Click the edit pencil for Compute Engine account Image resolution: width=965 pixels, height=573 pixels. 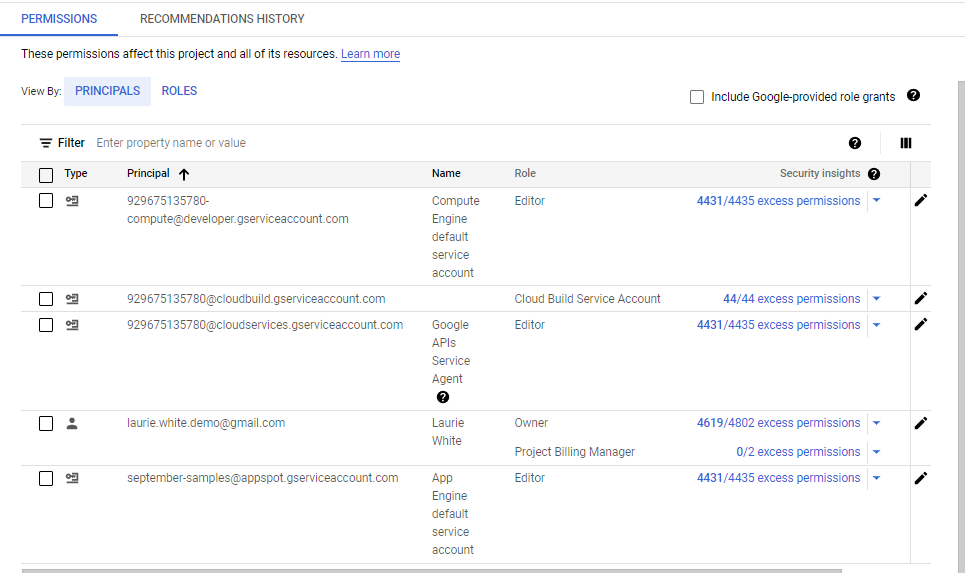click(921, 200)
